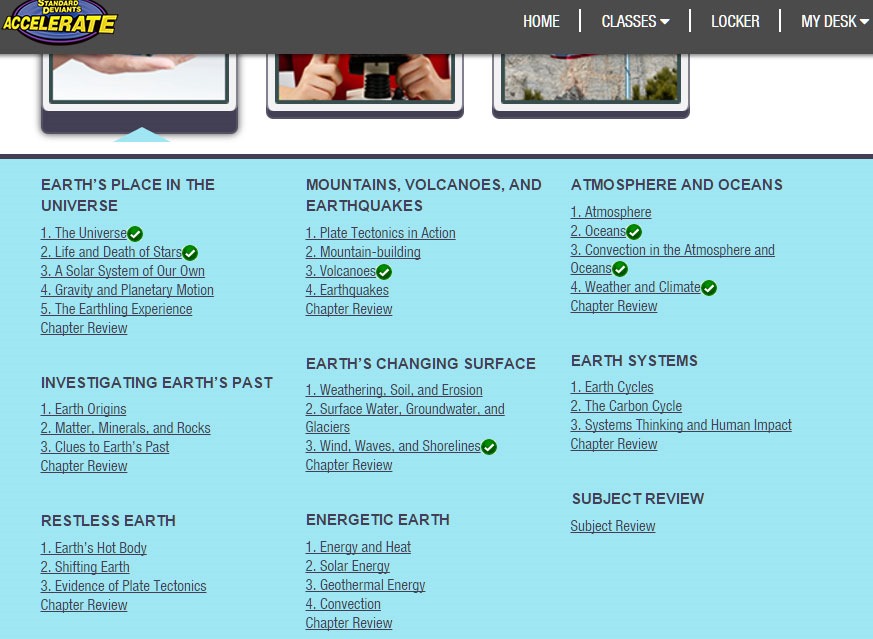Open Plate Tectonics in Action lesson
The height and width of the screenshot is (639, 873).
380,233
